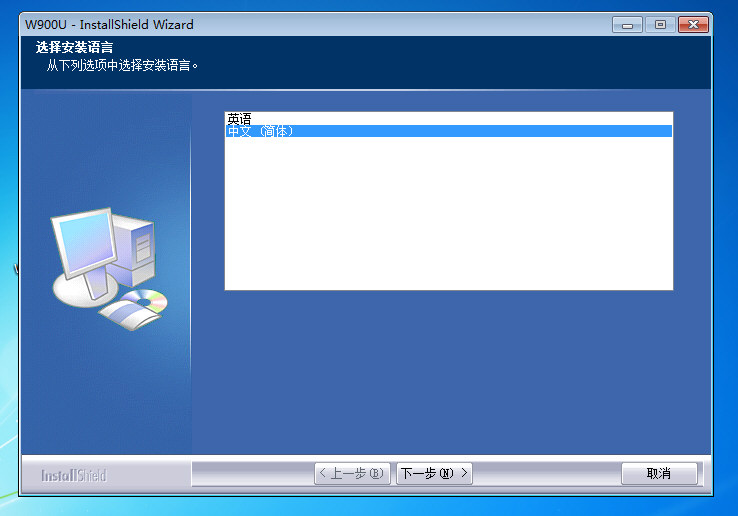Close the W900U InstallShield Wizard
738x516 pixels.
tap(693, 24)
